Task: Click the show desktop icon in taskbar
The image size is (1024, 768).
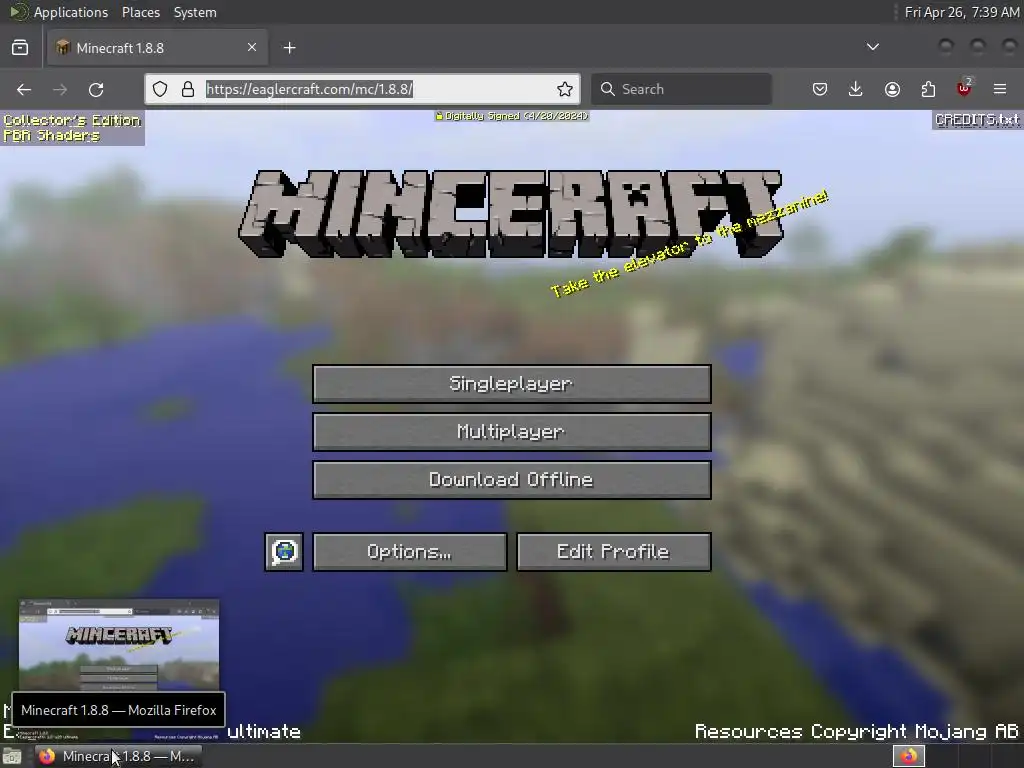Action: click(12, 756)
